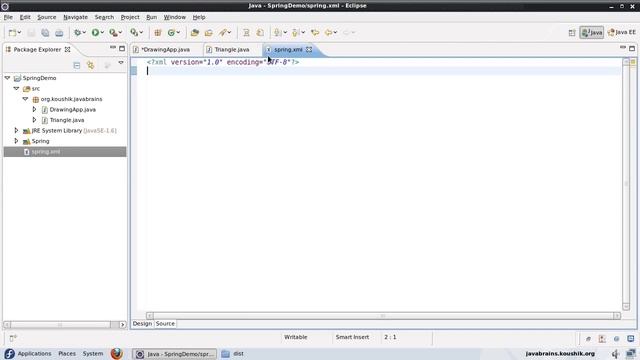The width and height of the screenshot is (640, 360).
Task: Click the Open Type icon
Action: tap(195, 33)
